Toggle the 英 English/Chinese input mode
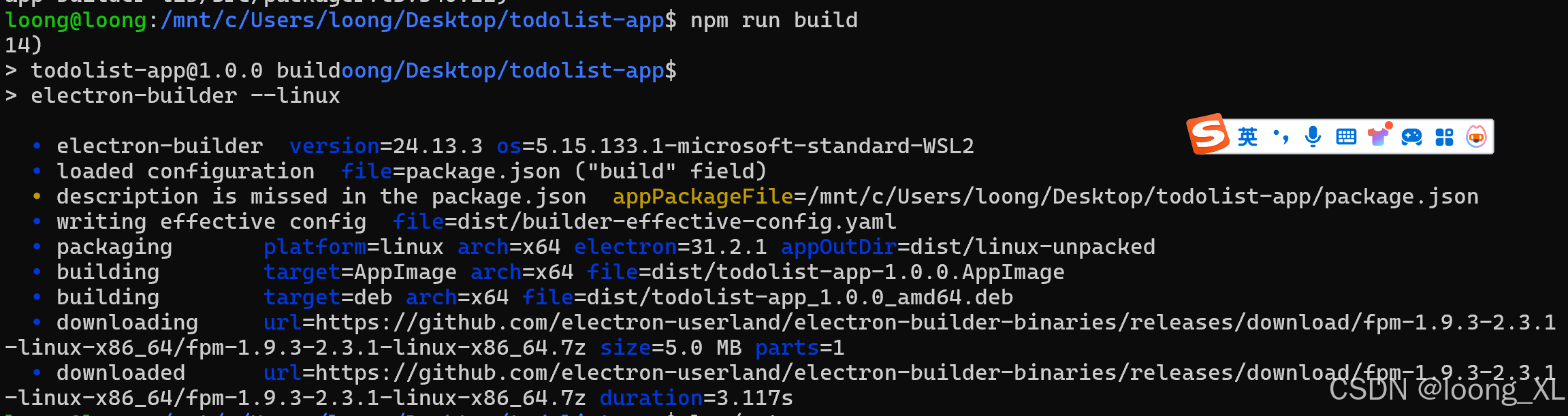 point(1247,137)
